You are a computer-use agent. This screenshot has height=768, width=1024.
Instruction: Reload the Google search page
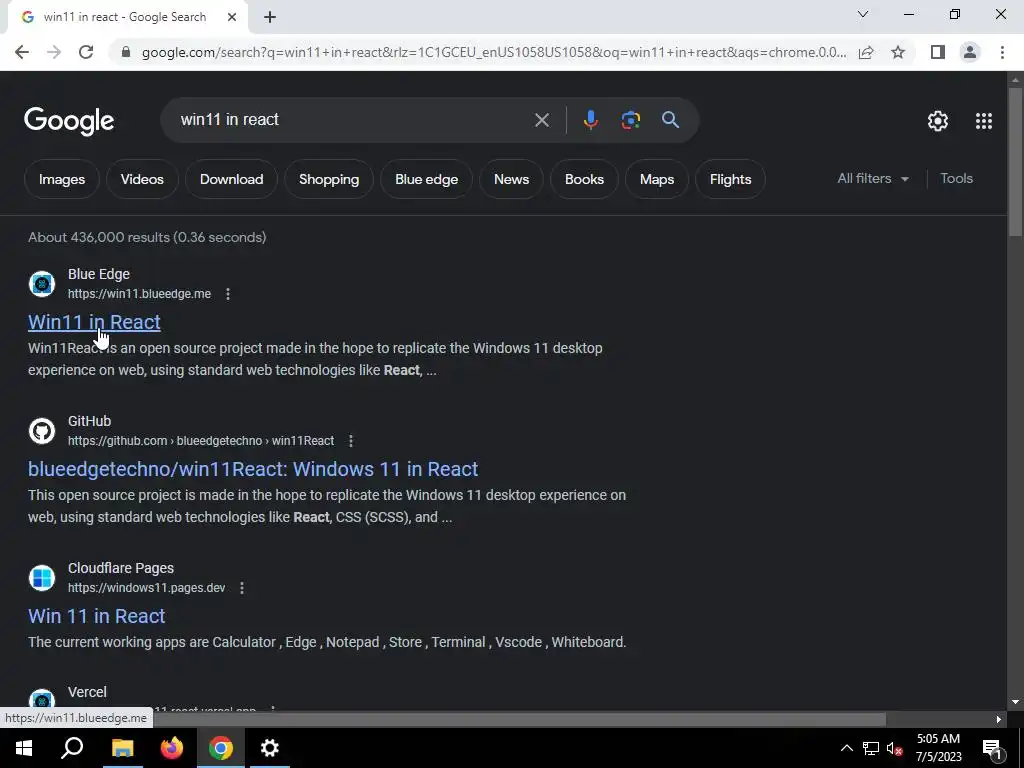point(86,52)
